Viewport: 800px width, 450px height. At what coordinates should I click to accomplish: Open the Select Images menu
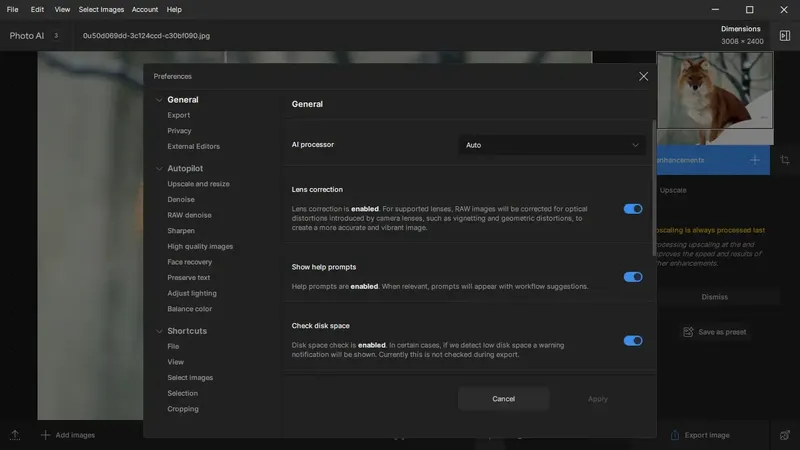101,9
